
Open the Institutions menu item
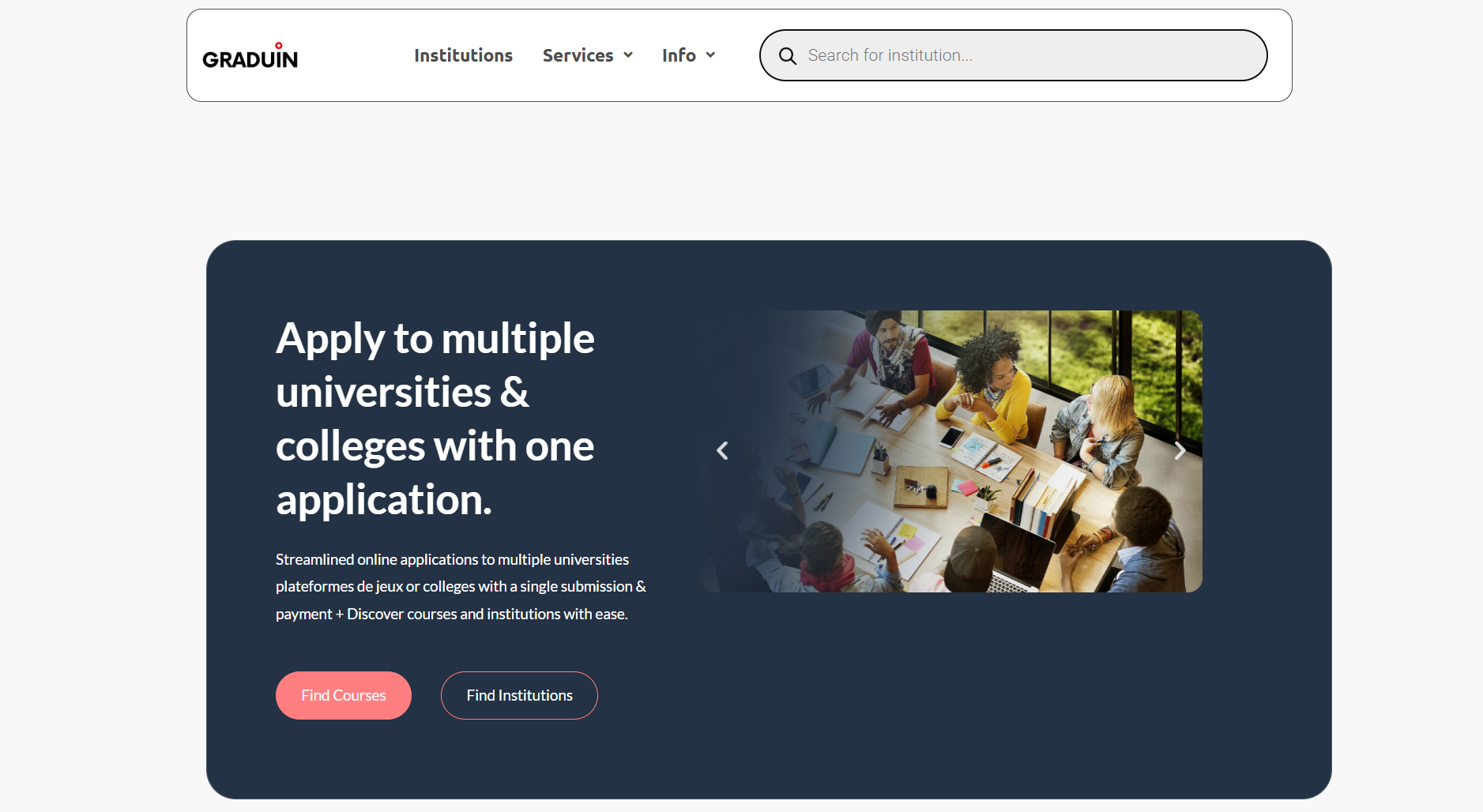[463, 55]
